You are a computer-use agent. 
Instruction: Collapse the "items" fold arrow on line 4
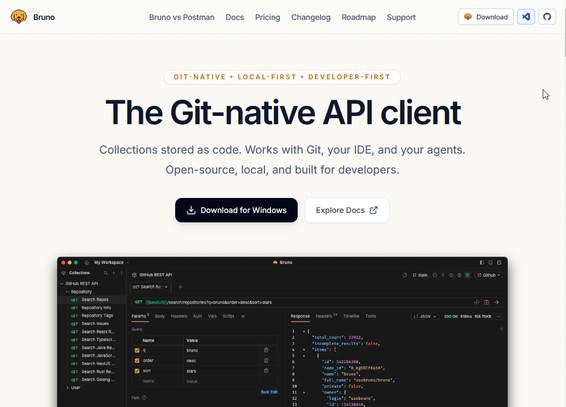[x=304, y=350]
